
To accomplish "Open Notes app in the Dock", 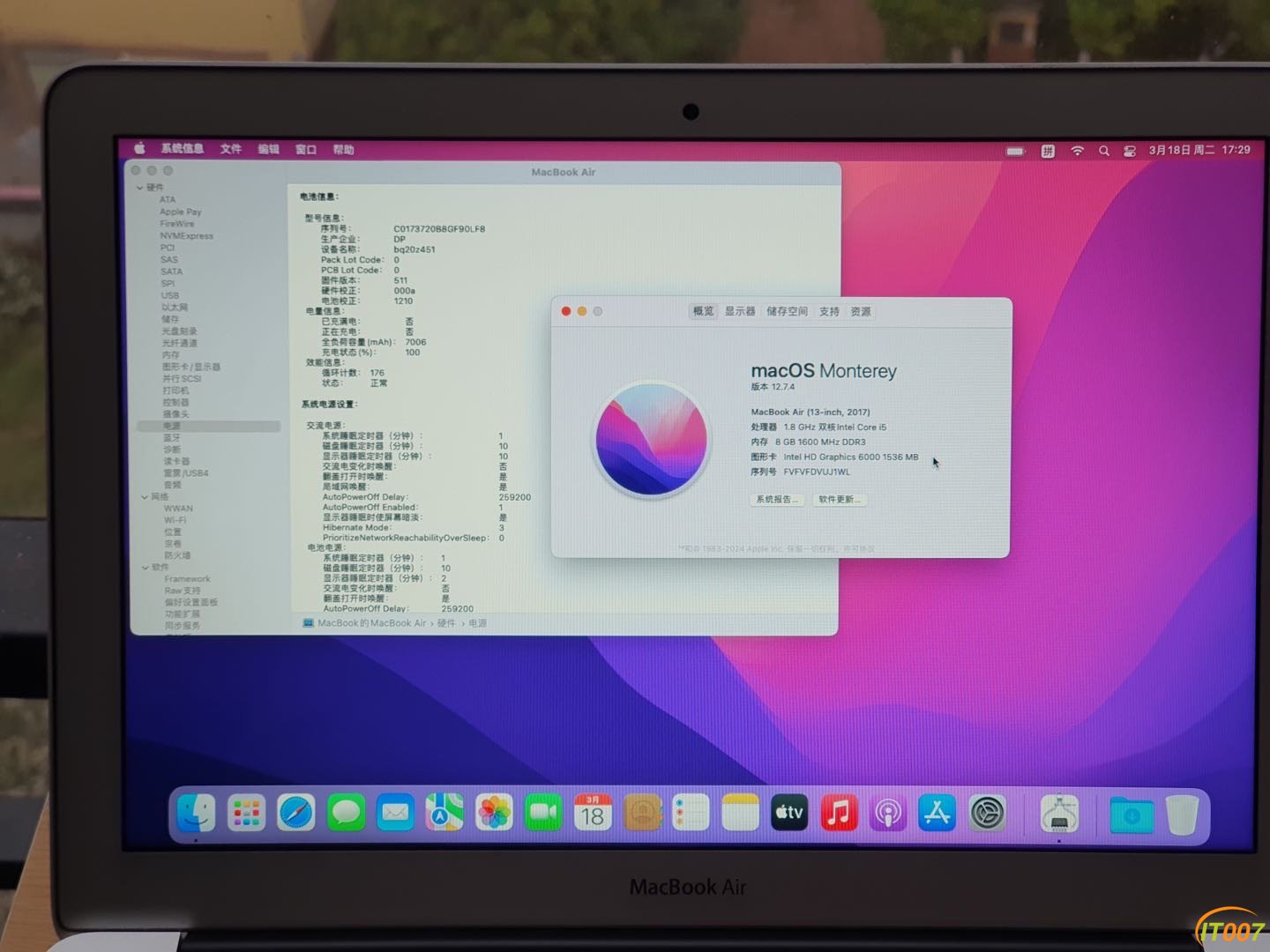I will 740,813.
